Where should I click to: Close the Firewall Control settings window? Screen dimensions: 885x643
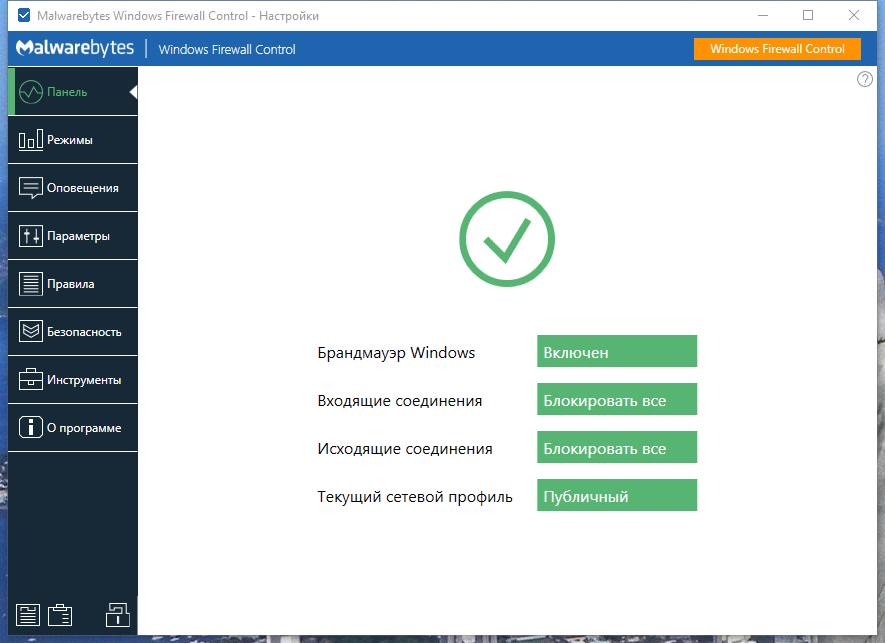point(854,15)
